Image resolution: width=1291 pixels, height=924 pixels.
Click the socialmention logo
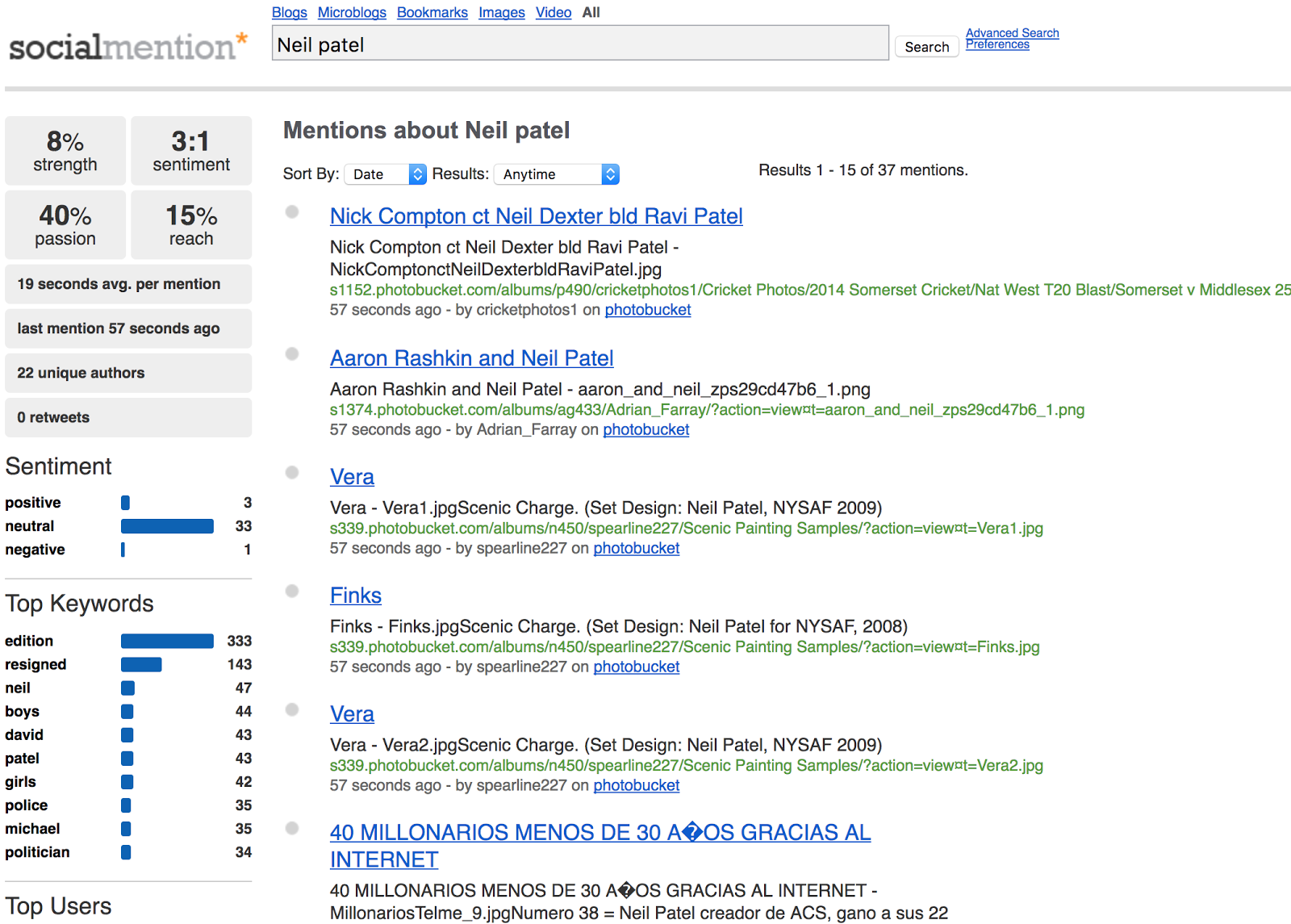[x=128, y=46]
